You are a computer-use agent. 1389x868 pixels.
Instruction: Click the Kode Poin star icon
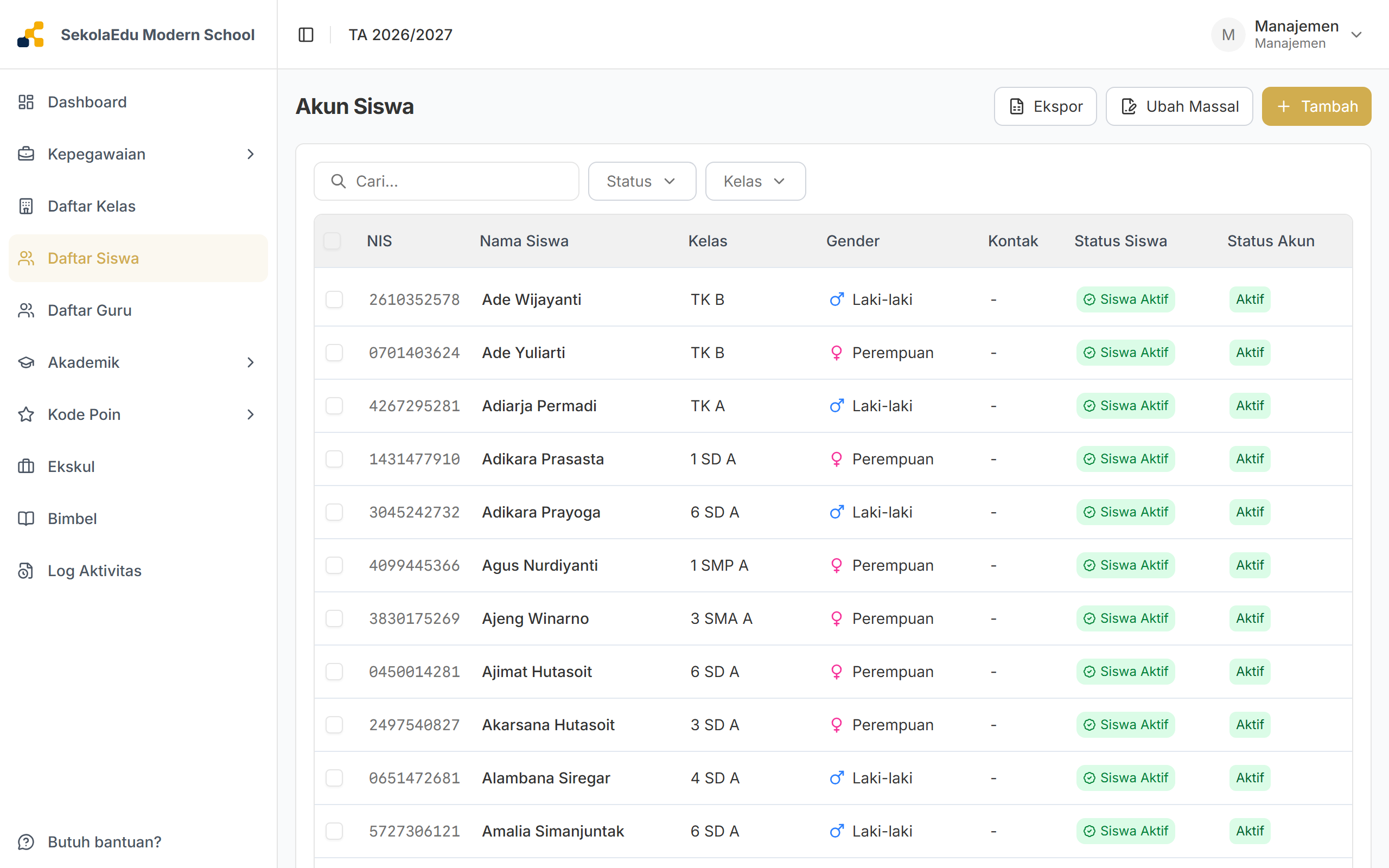26,414
